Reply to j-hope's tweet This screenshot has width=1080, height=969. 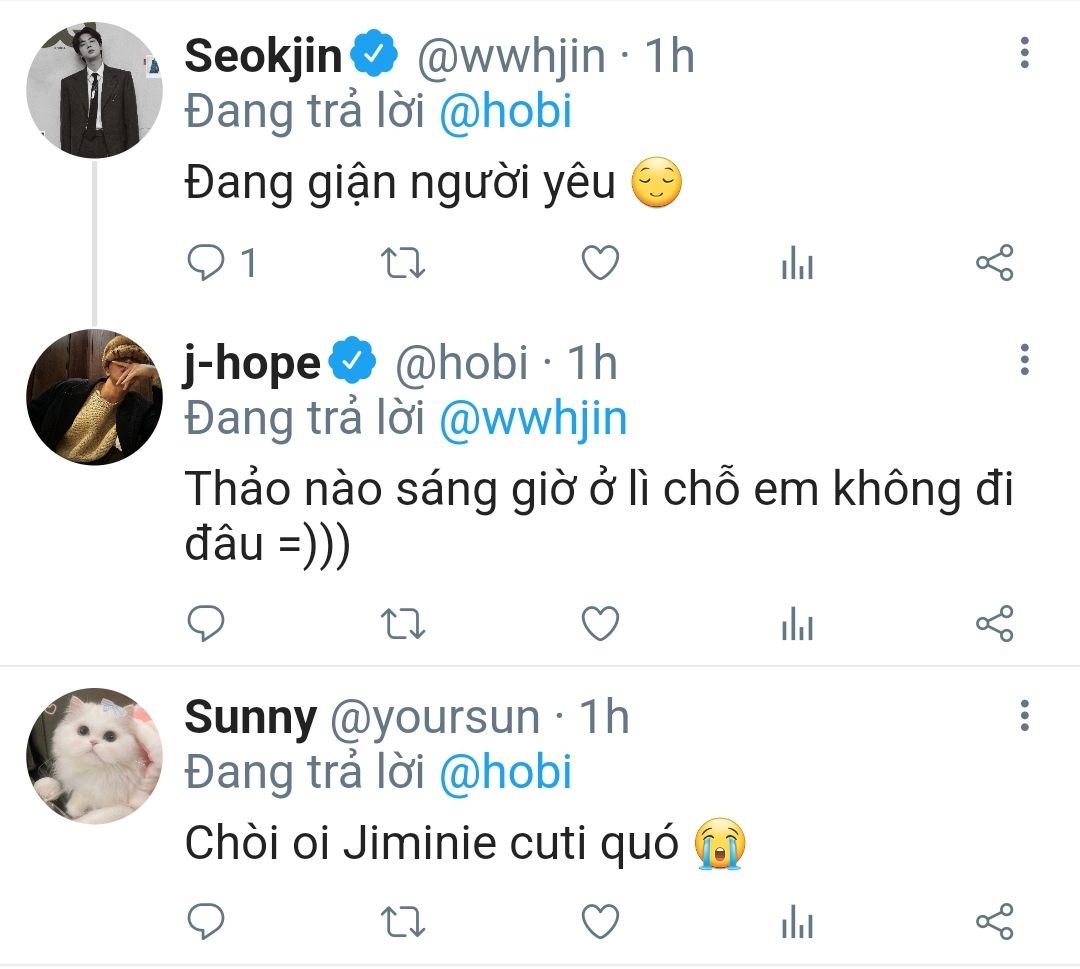207,624
